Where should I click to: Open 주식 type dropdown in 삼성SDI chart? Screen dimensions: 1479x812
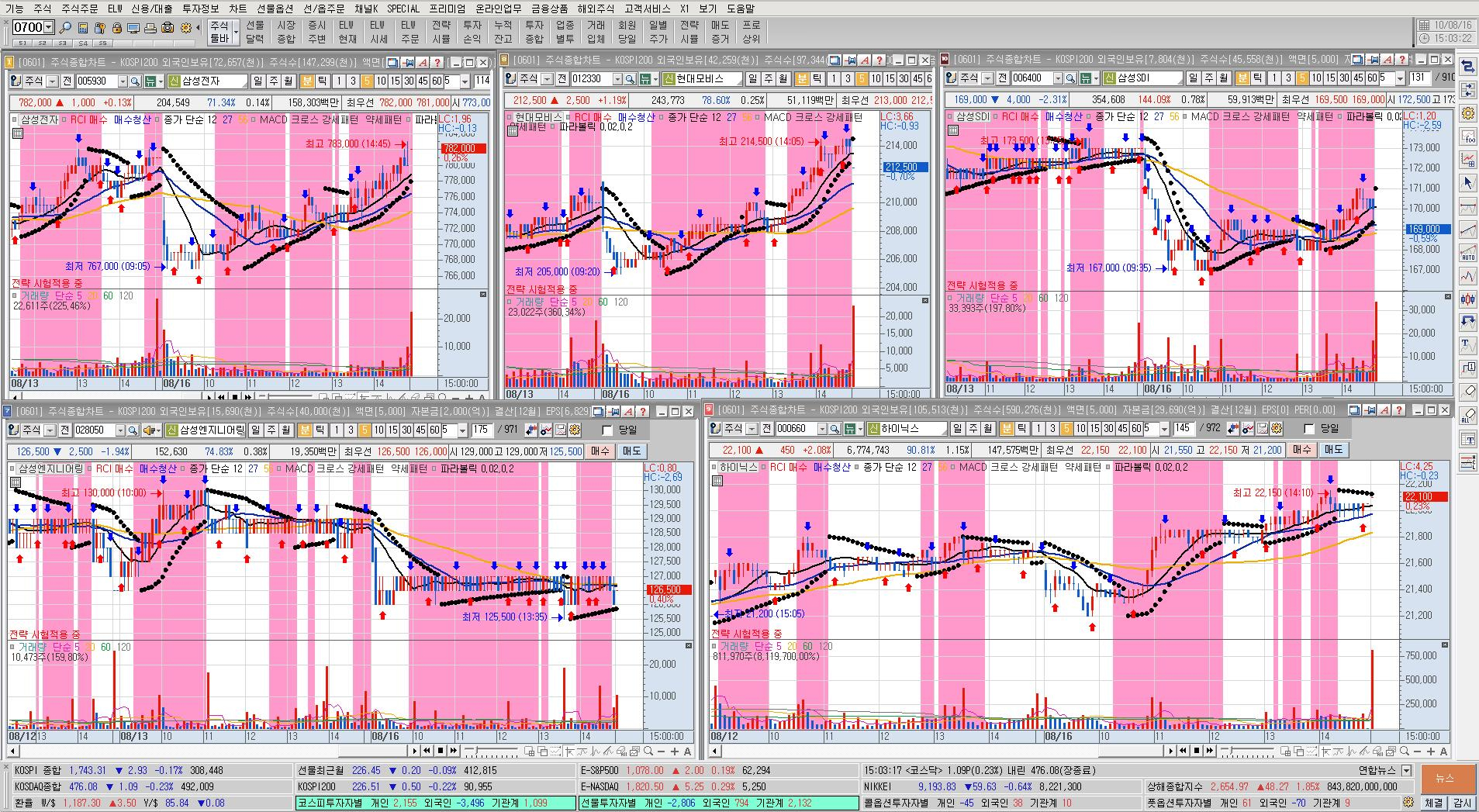point(987,78)
